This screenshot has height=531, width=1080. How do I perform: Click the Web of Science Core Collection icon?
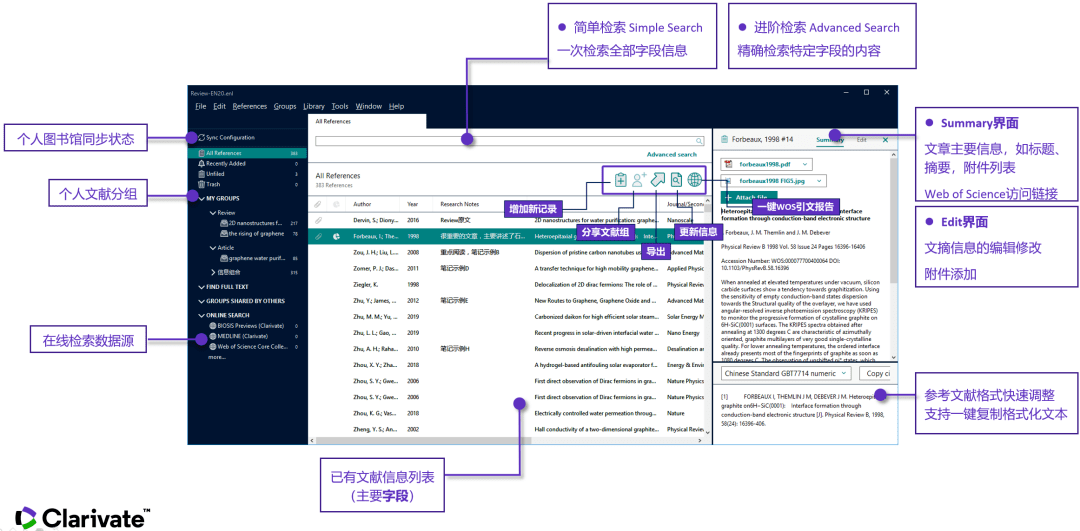click(213, 346)
